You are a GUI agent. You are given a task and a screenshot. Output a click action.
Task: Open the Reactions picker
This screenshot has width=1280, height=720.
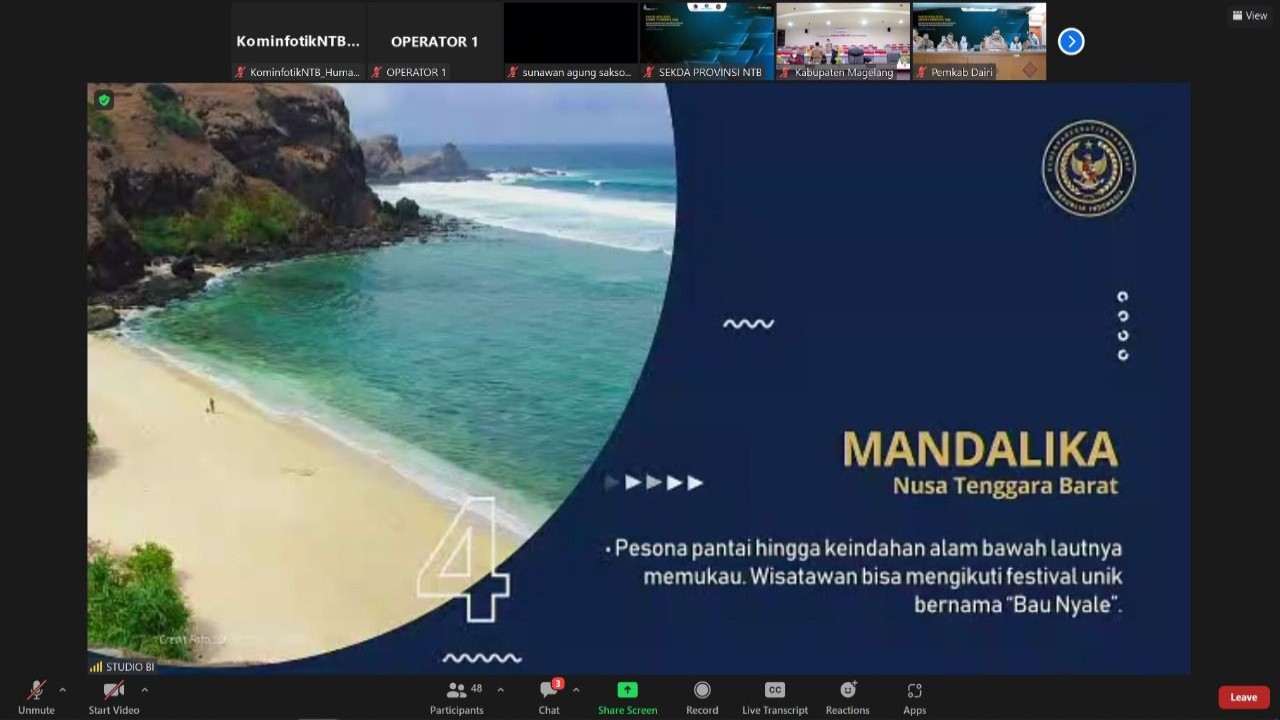click(x=847, y=697)
